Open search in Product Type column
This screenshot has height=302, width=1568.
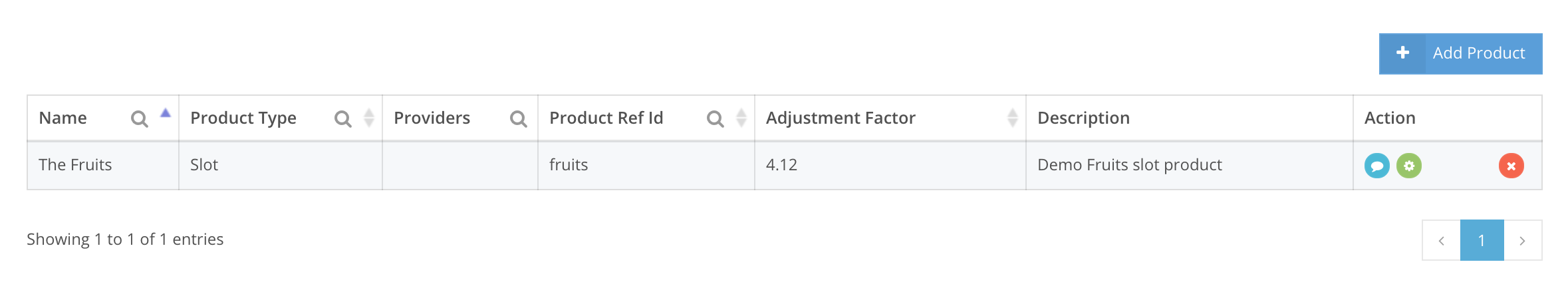pos(342,119)
